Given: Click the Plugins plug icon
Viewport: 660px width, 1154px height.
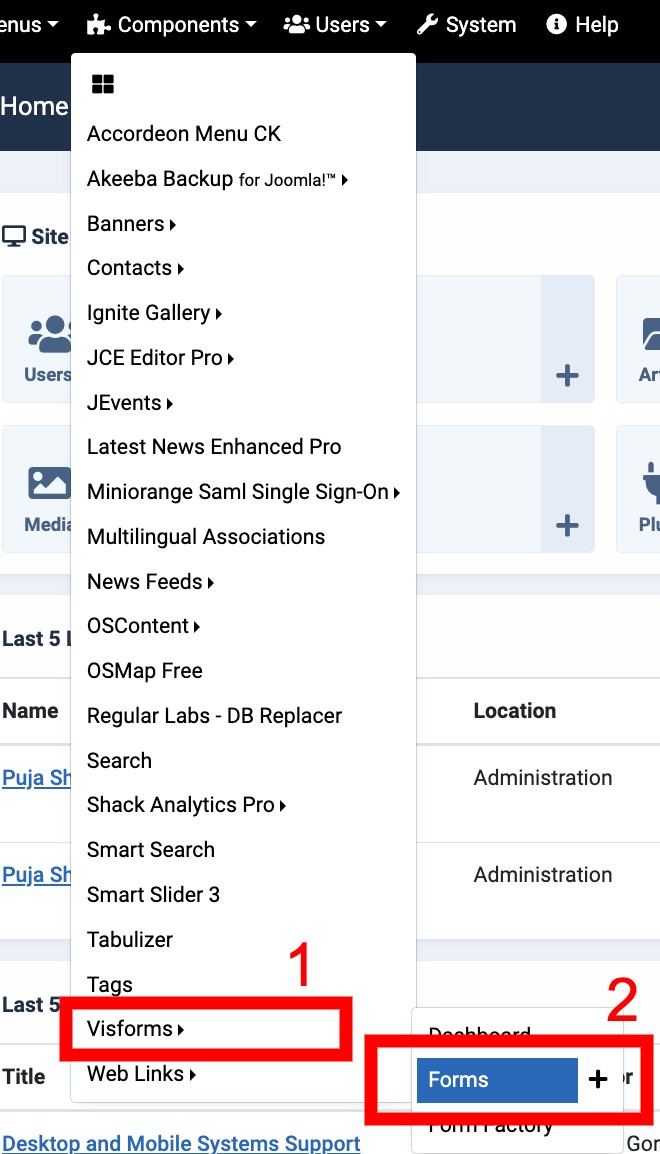Looking at the screenshot, I should [650, 484].
